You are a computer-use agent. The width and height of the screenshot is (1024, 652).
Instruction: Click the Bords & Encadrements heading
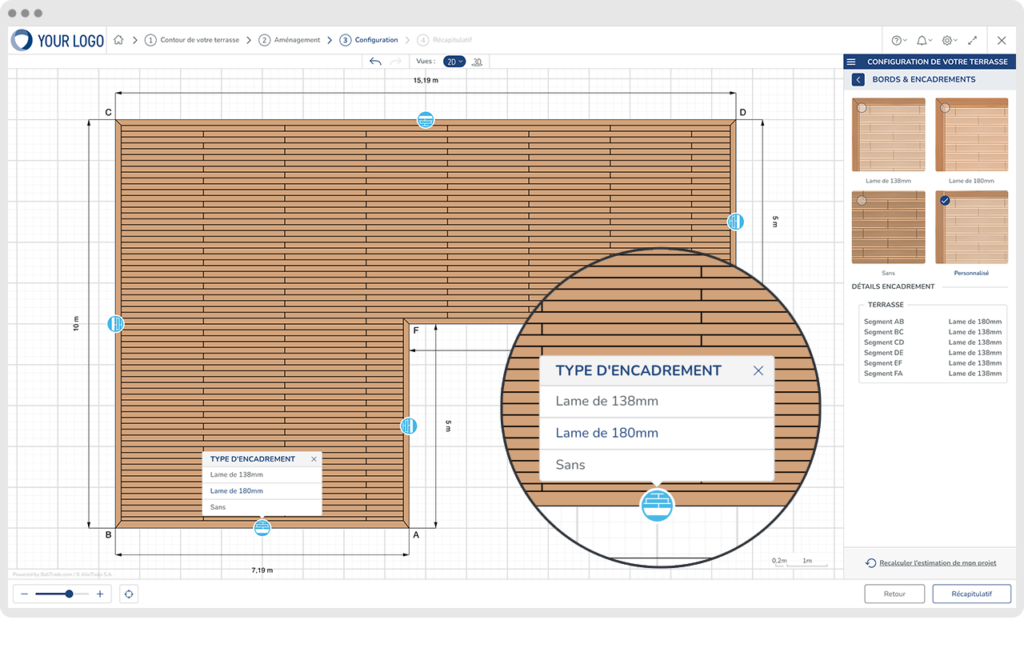(x=923, y=80)
